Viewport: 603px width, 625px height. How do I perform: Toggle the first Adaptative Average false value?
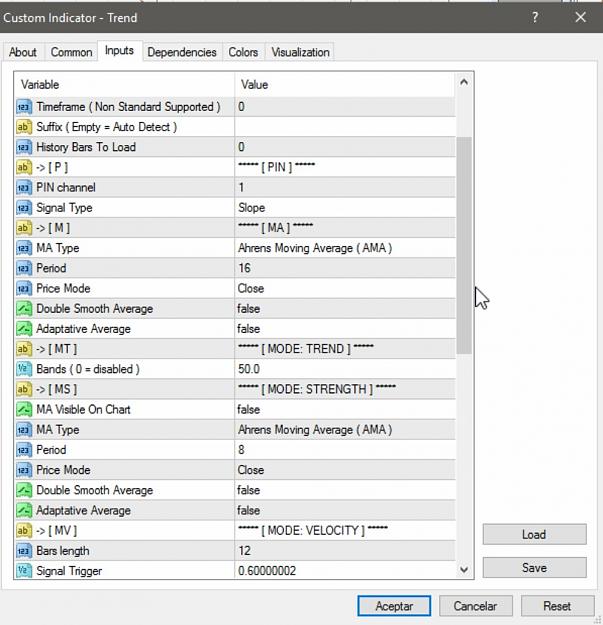pyautogui.click(x=345, y=329)
